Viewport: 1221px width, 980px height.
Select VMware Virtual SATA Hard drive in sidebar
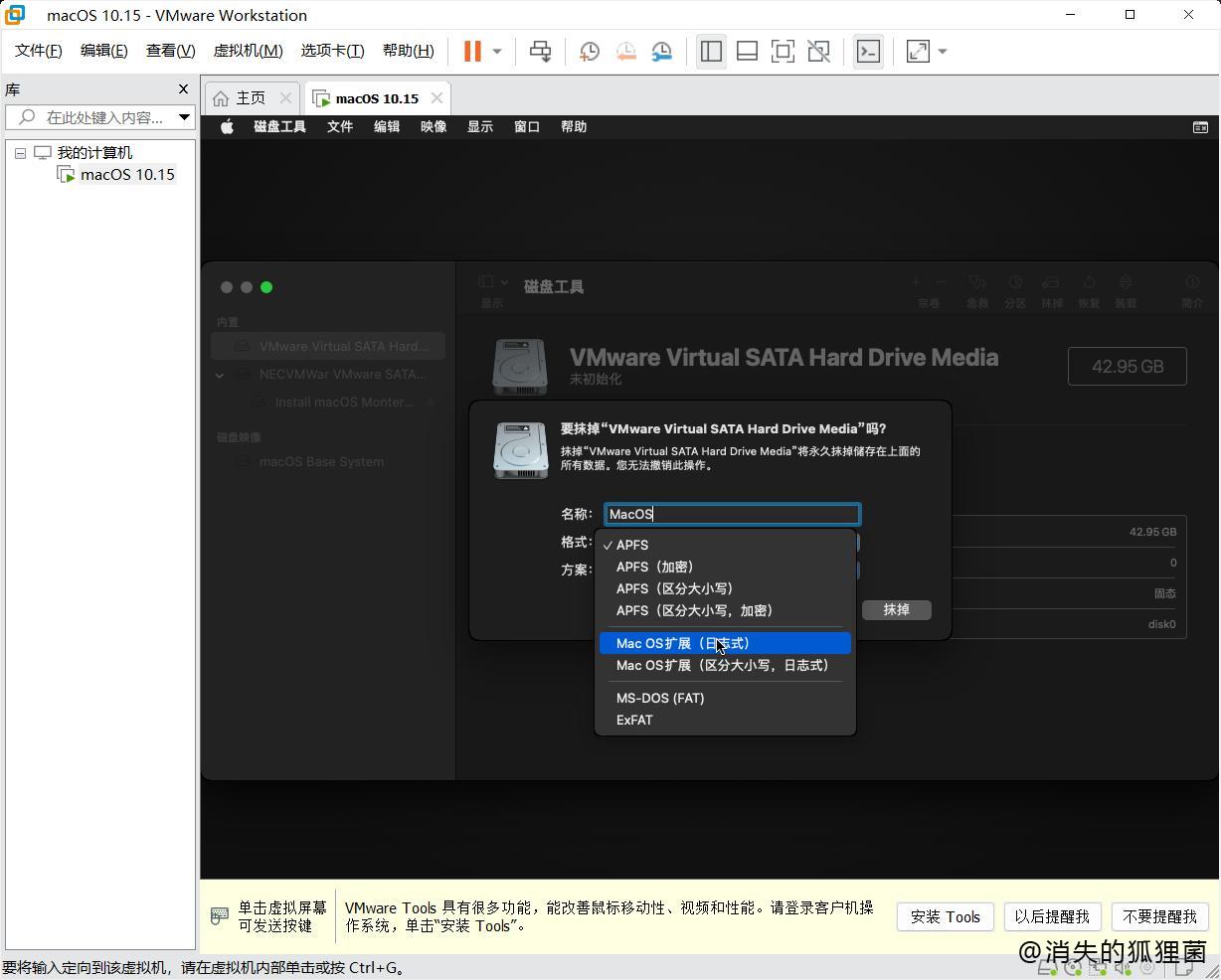328,346
